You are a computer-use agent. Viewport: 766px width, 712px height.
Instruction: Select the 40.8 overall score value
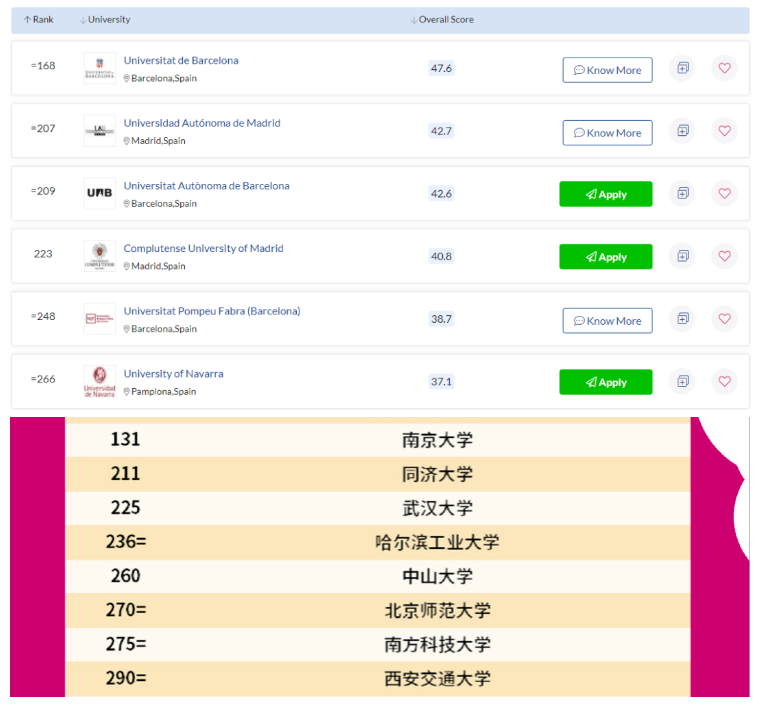coord(441,256)
